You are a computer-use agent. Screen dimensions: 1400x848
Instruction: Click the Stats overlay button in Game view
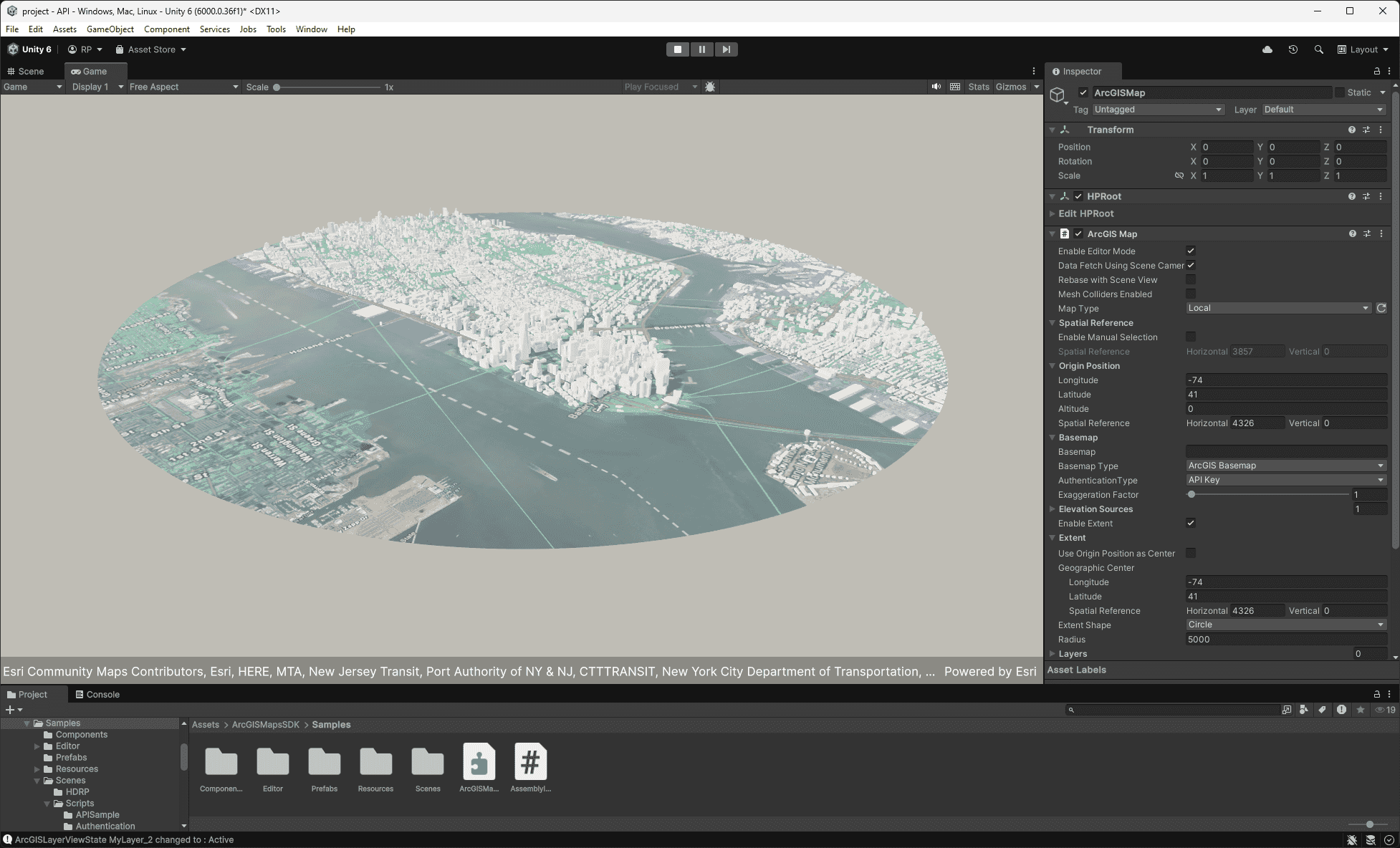pyautogui.click(x=979, y=86)
